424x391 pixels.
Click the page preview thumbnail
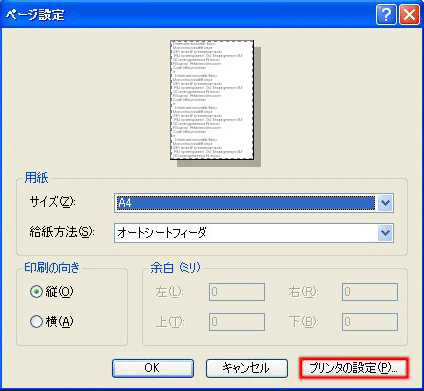pos(212,100)
